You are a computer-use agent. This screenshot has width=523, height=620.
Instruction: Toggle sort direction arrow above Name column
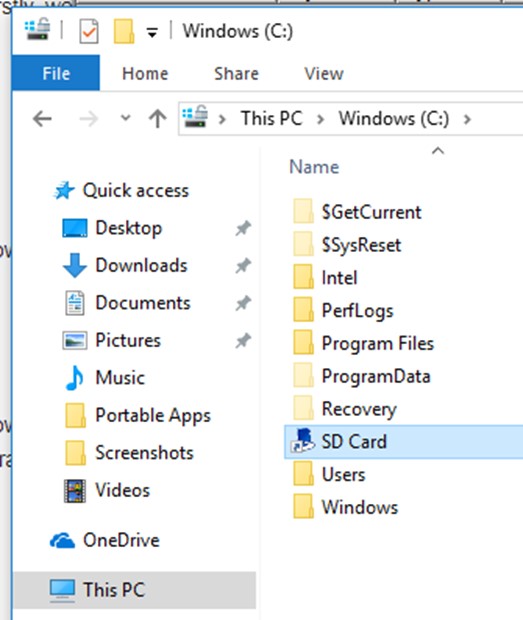pos(438,151)
